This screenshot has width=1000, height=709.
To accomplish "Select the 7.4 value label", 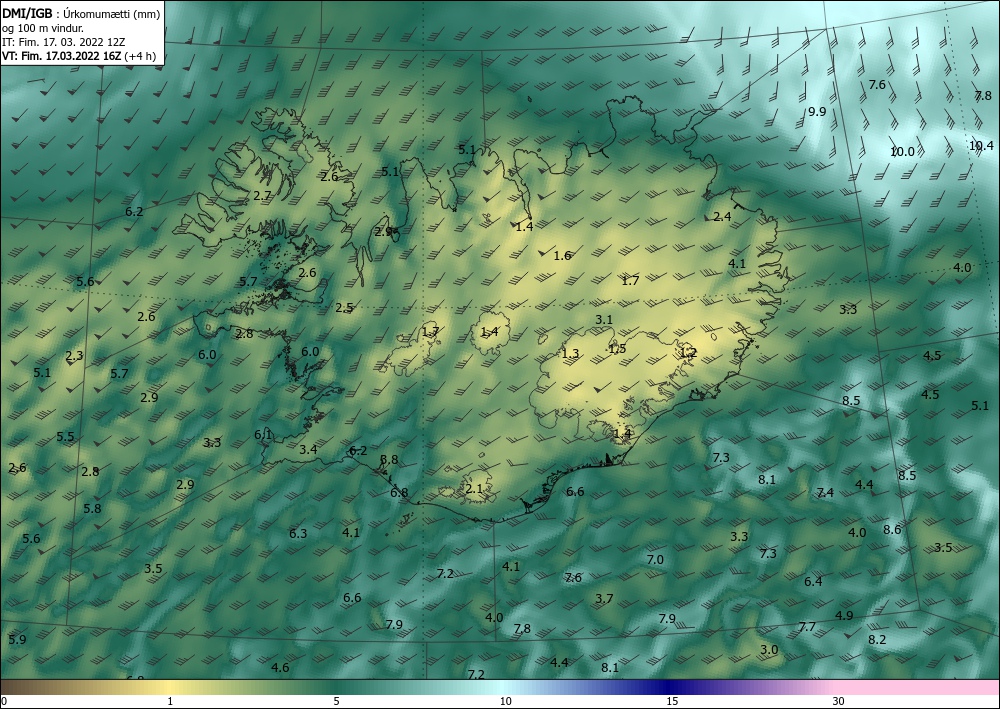I will (825, 492).
